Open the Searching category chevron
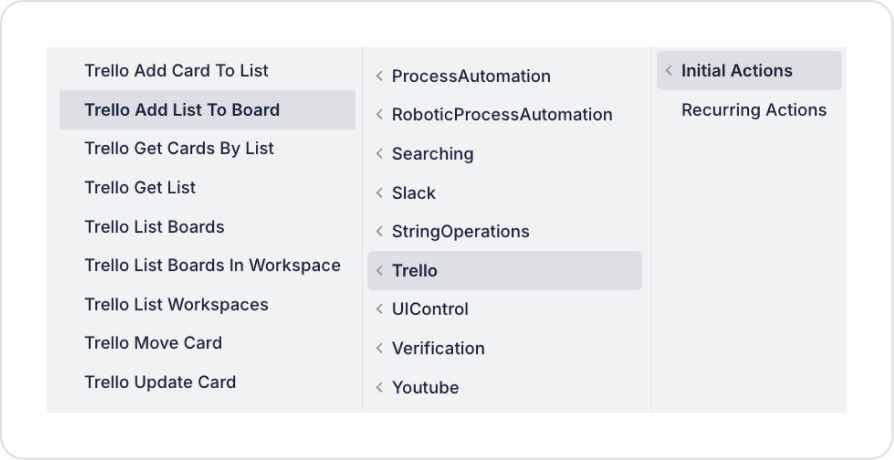 [x=380, y=154]
